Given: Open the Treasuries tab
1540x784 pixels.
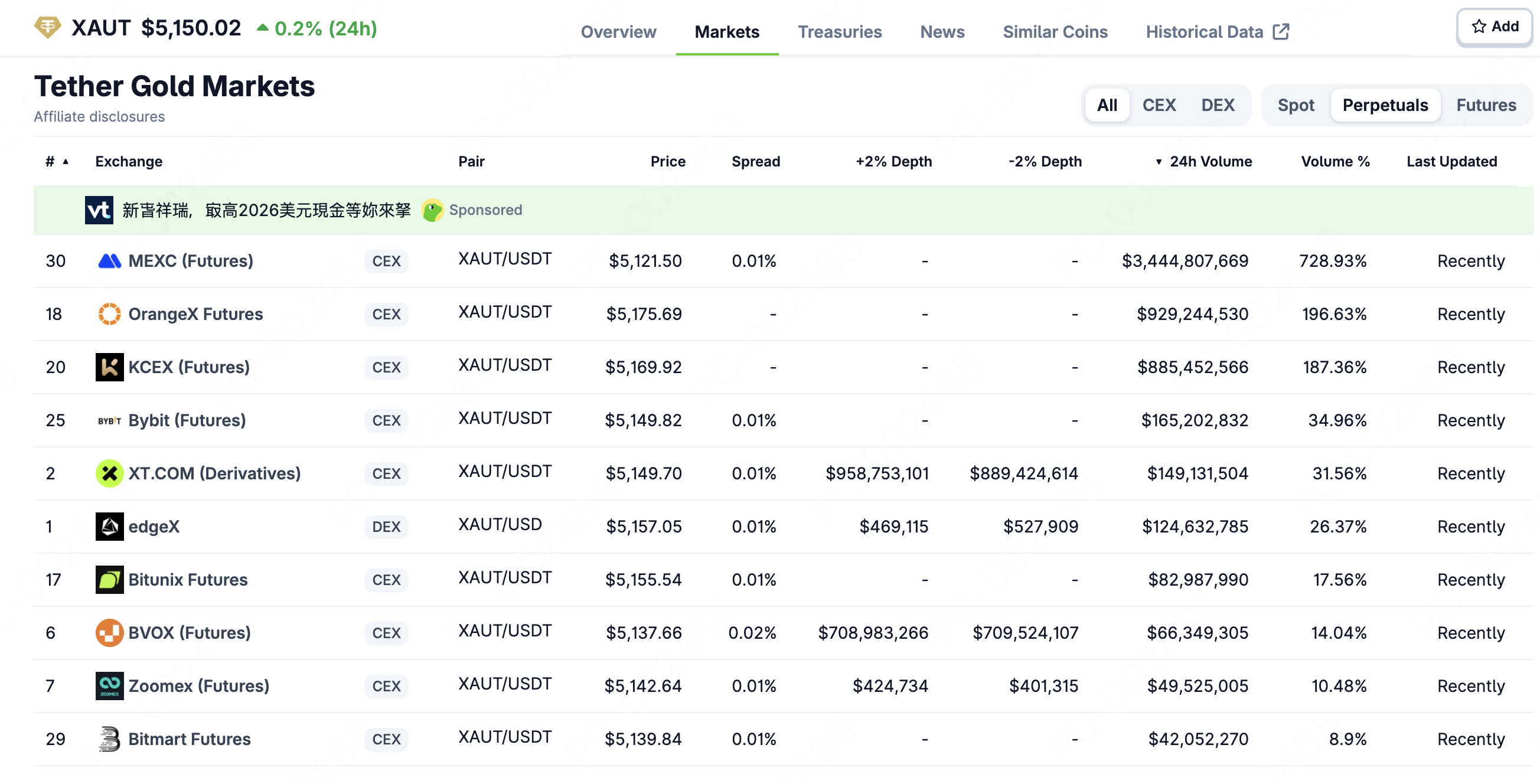Looking at the screenshot, I should pyautogui.click(x=840, y=32).
